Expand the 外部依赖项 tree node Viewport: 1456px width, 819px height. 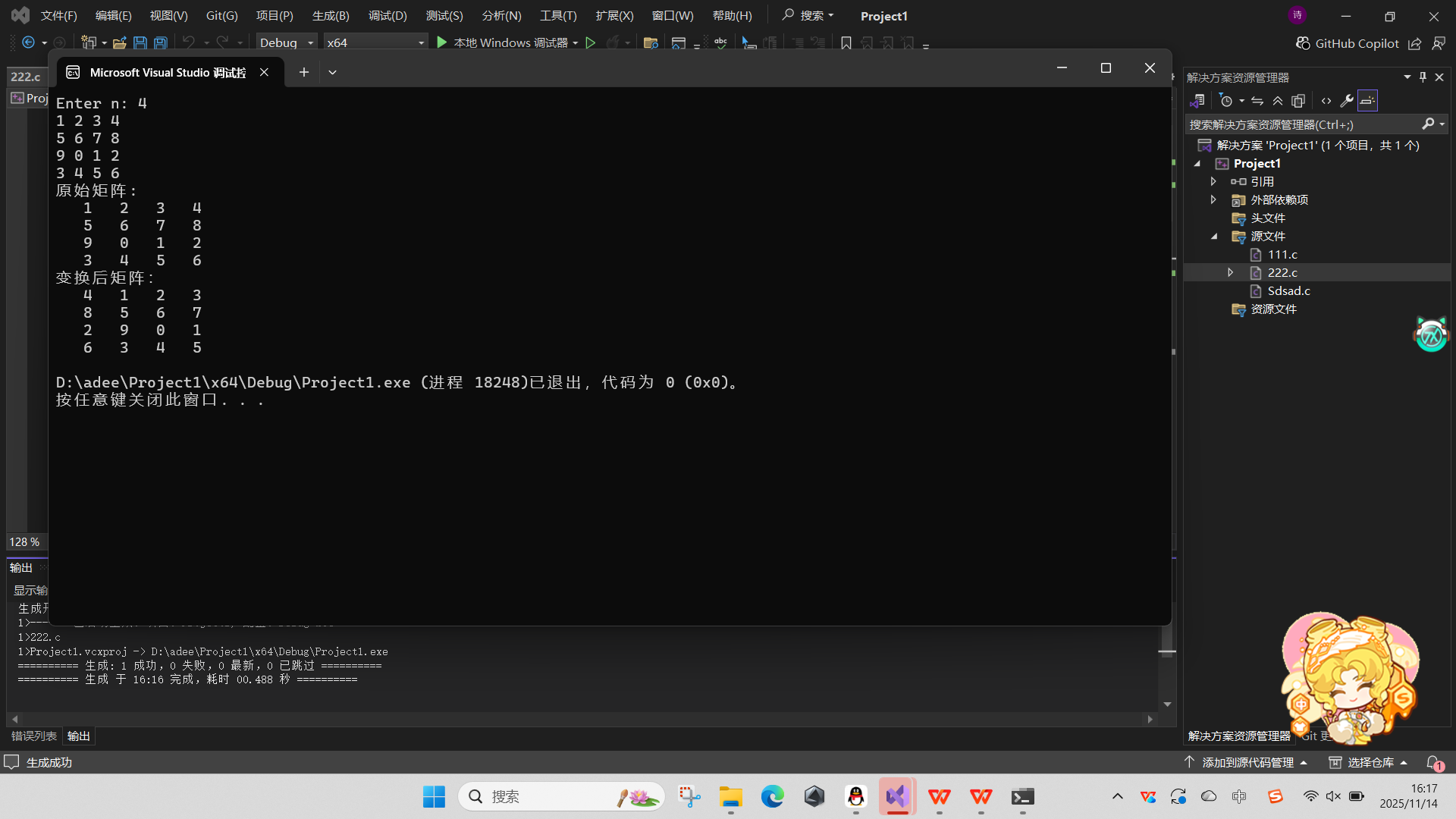point(1213,199)
